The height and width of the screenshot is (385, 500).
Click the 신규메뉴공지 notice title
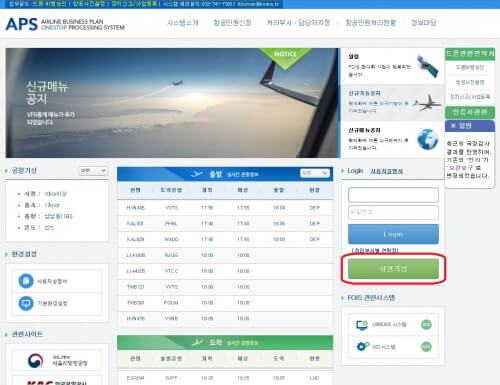(364, 130)
